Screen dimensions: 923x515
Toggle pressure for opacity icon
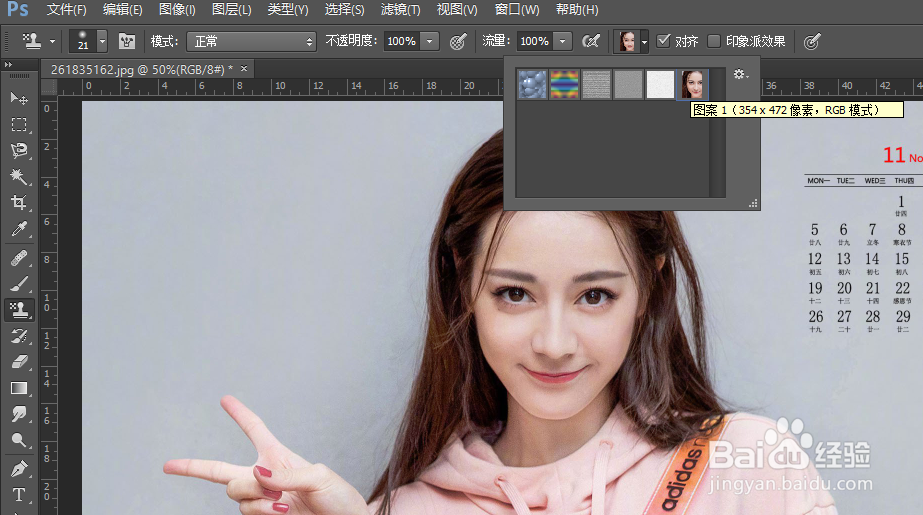point(458,41)
